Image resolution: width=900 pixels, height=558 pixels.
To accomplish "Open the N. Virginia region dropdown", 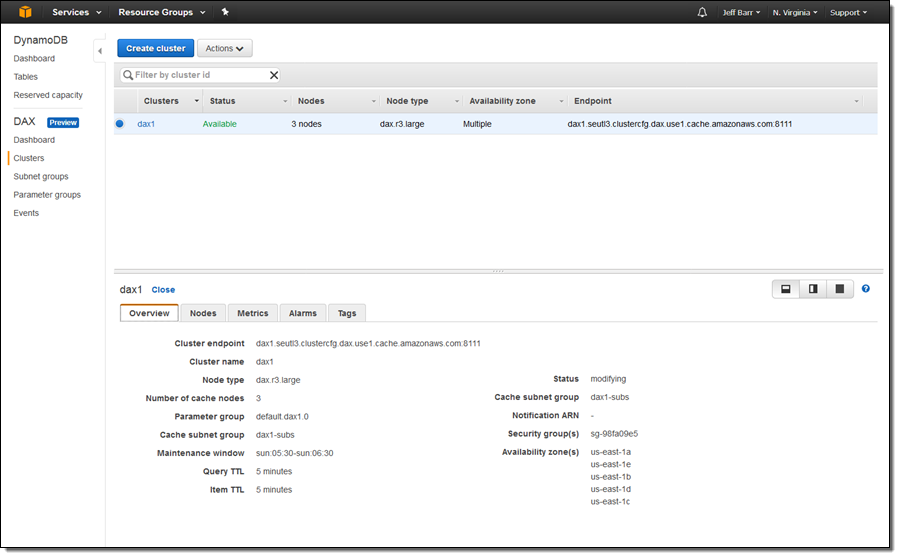I will [795, 12].
